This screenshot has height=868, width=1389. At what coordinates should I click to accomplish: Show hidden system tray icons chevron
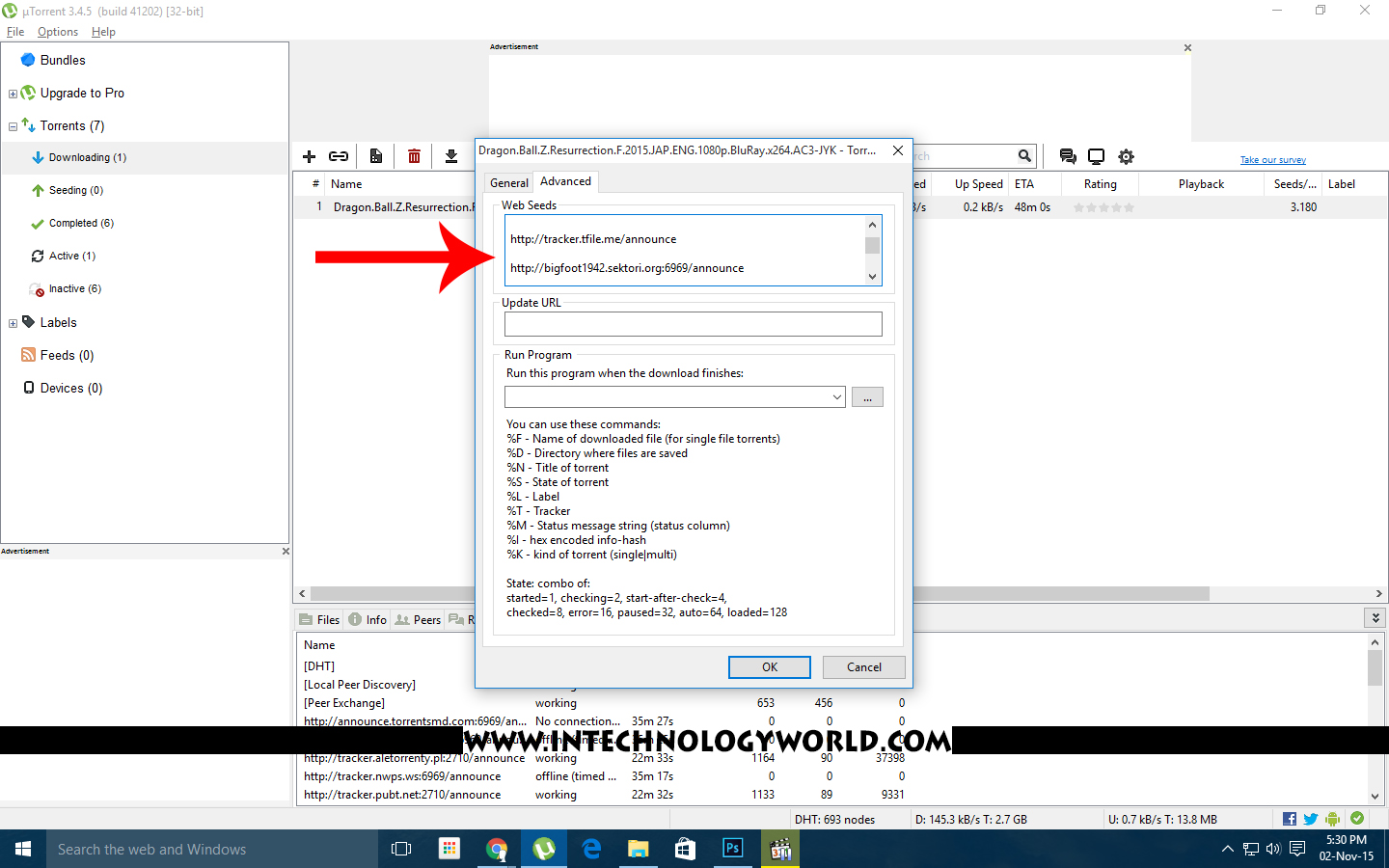[1227, 849]
